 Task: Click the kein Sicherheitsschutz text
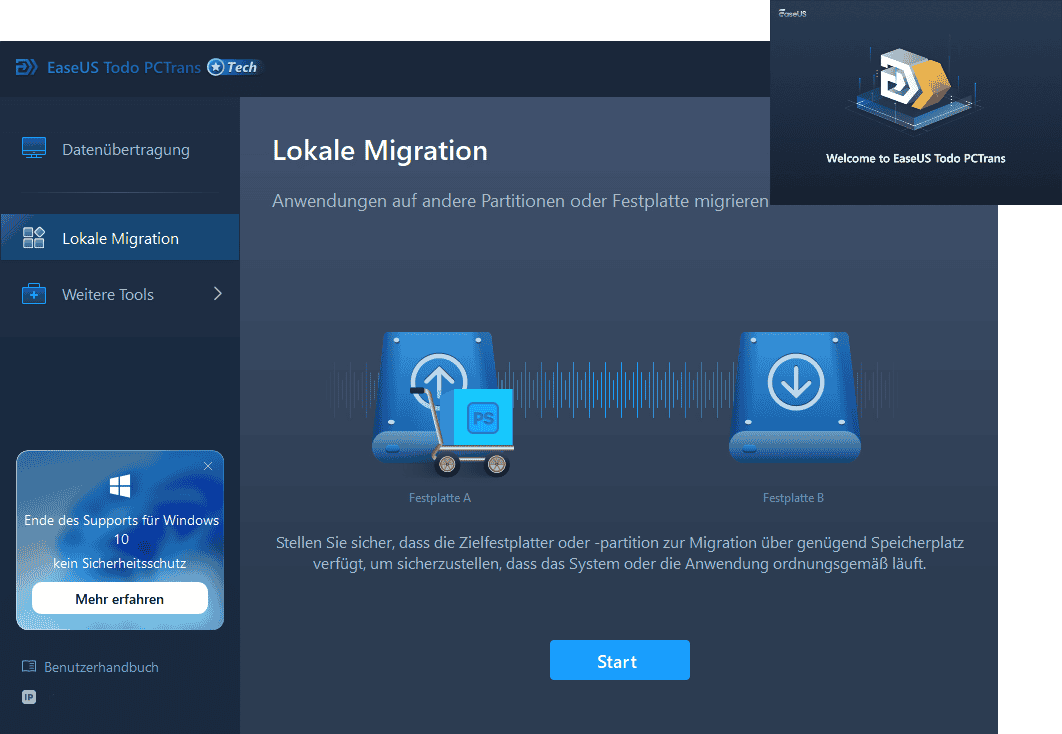coord(120,563)
